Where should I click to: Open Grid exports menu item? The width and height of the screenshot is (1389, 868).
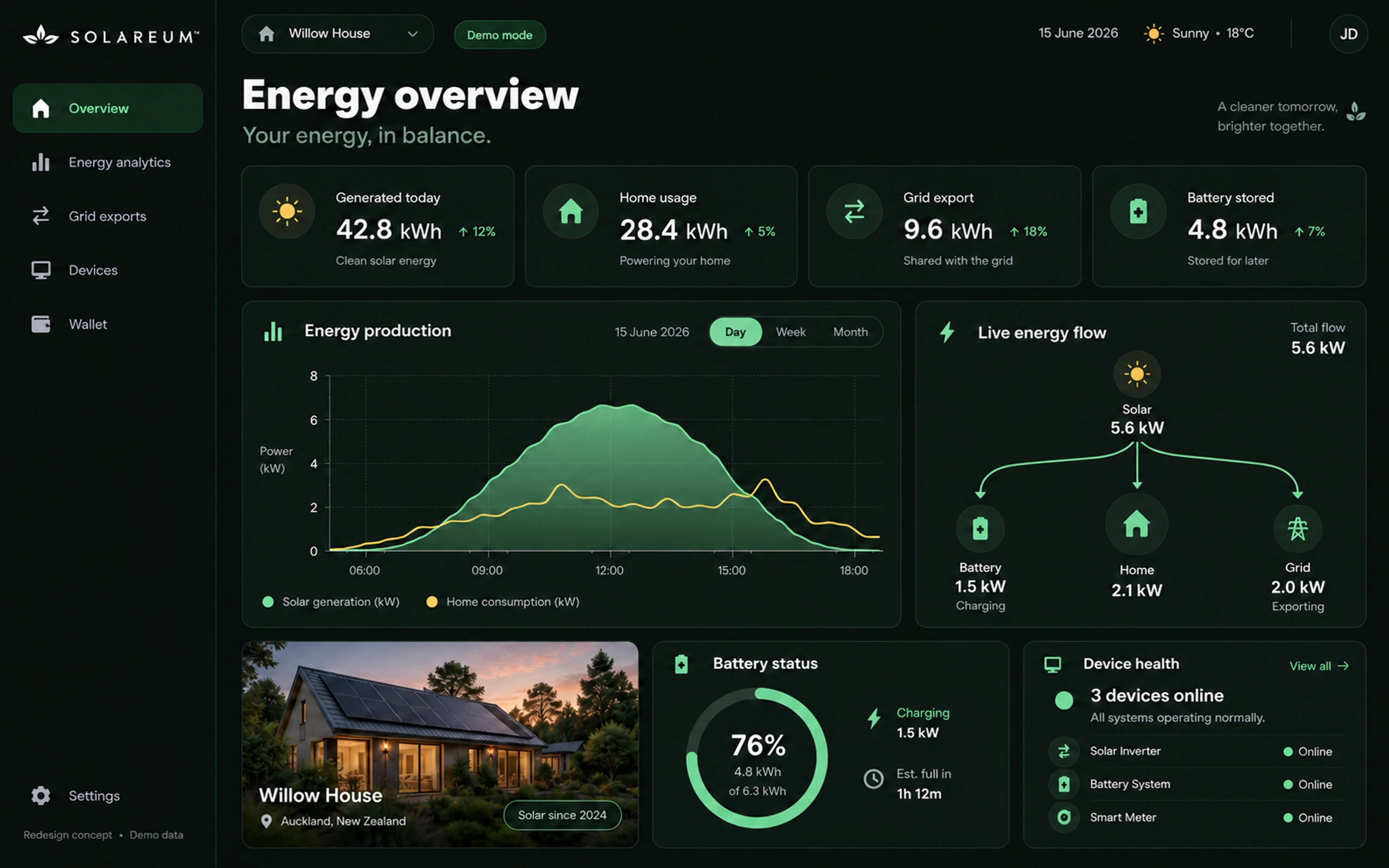(x=108, y=216)
